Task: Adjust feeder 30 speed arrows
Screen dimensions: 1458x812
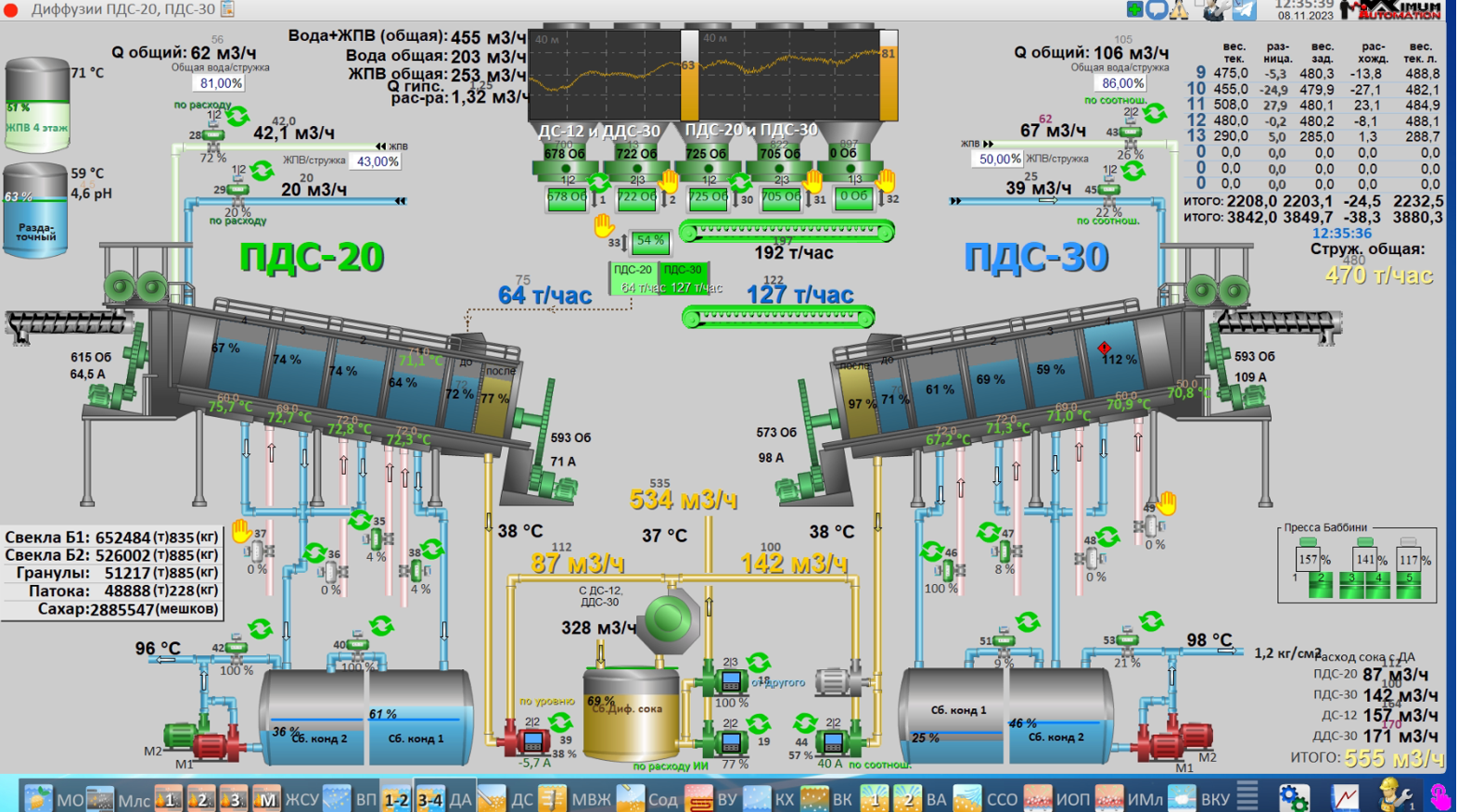Action: [x=736, y=199]
